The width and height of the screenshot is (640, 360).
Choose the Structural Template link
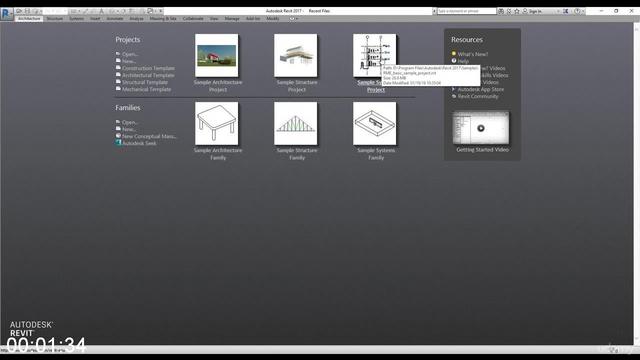tap(145, 82)
